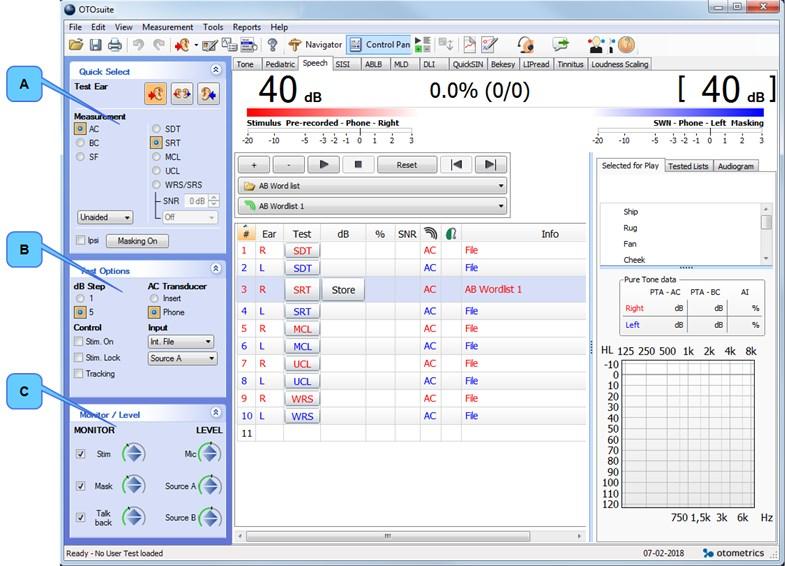The height and width of the screenshot is (566, 785).
Task: Click the headset monitor toolbar icon
Action: click(525, 45)
